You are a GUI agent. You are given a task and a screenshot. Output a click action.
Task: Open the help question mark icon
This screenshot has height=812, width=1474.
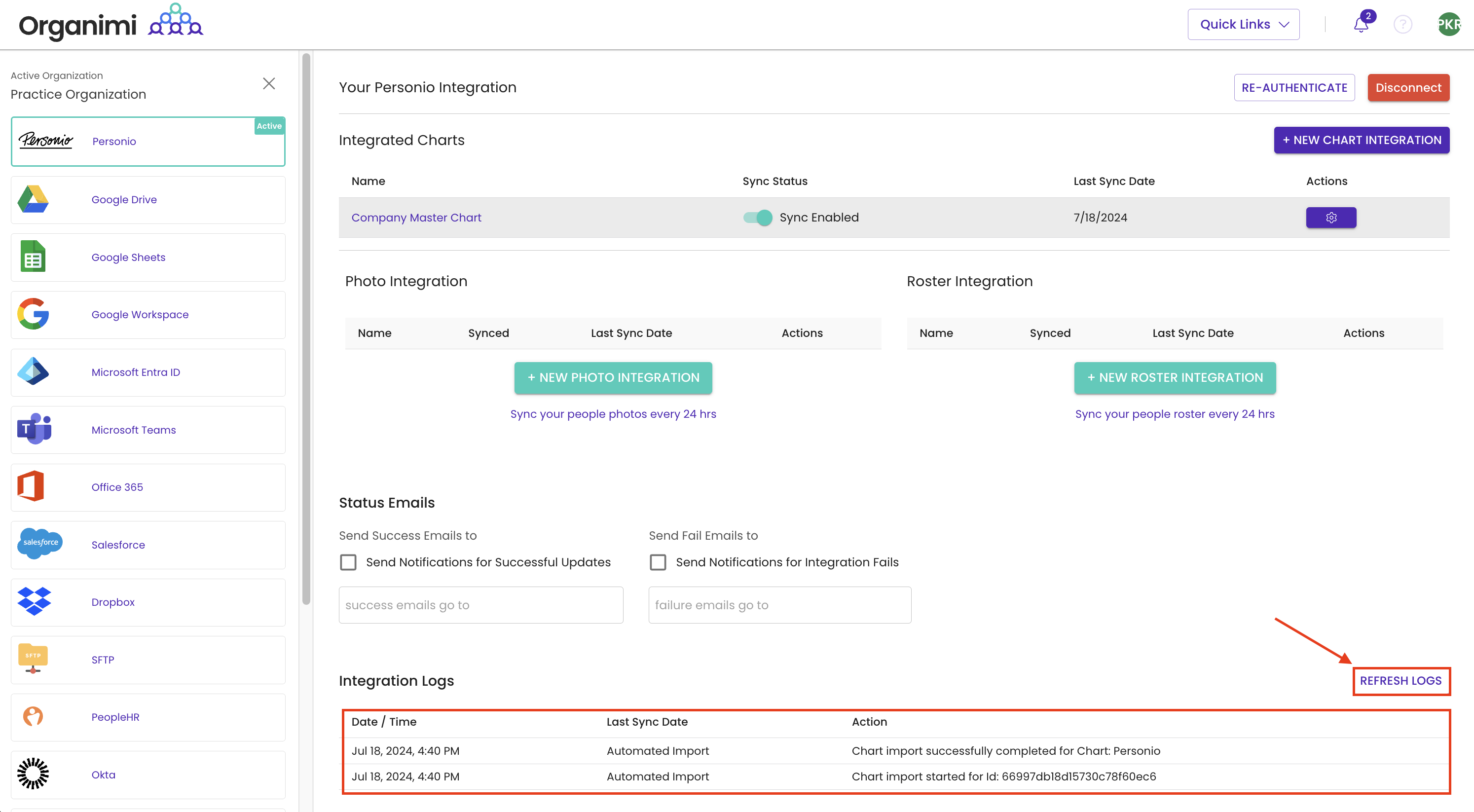pos(1402,24)
